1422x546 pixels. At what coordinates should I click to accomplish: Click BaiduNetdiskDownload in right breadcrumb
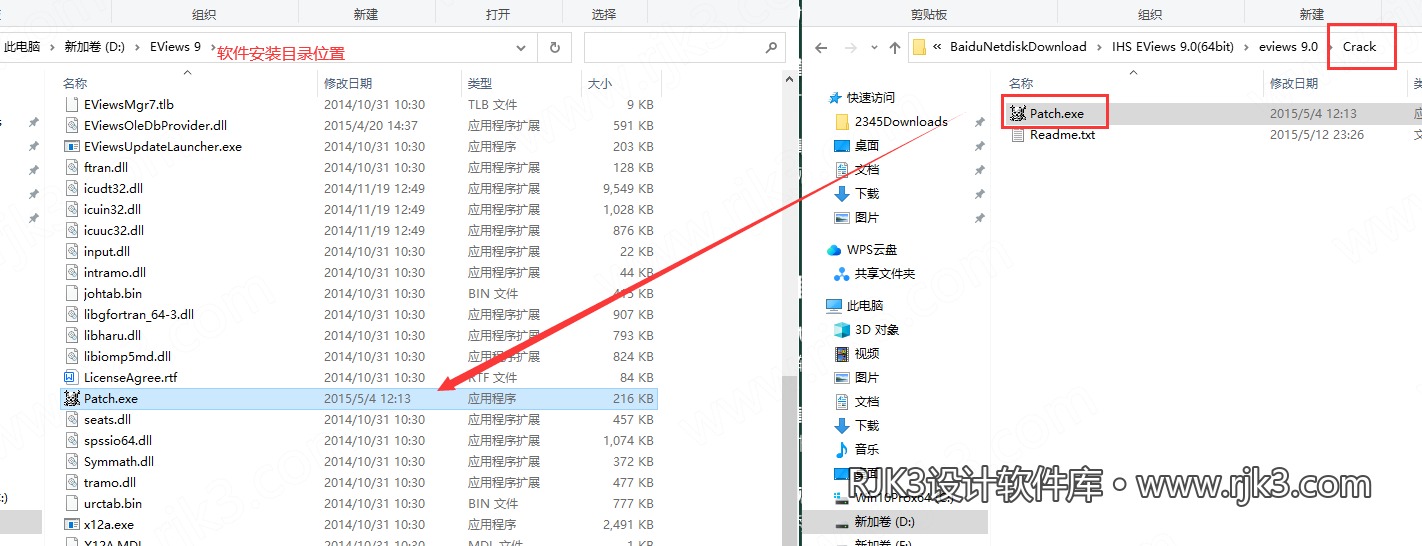(x=1018, y=47)
